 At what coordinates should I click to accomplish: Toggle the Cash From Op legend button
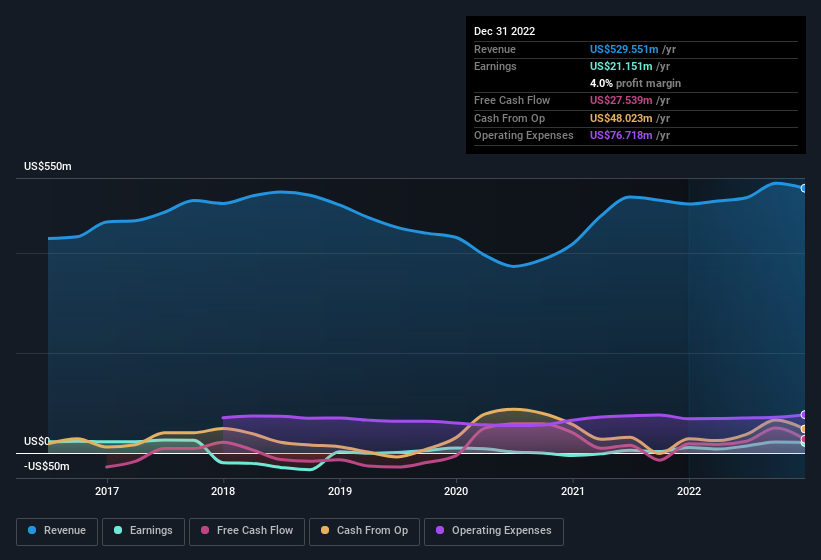click(364, 531)
